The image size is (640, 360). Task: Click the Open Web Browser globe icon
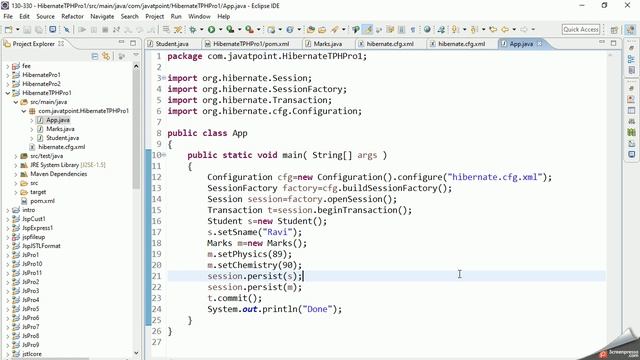point(427,29)
